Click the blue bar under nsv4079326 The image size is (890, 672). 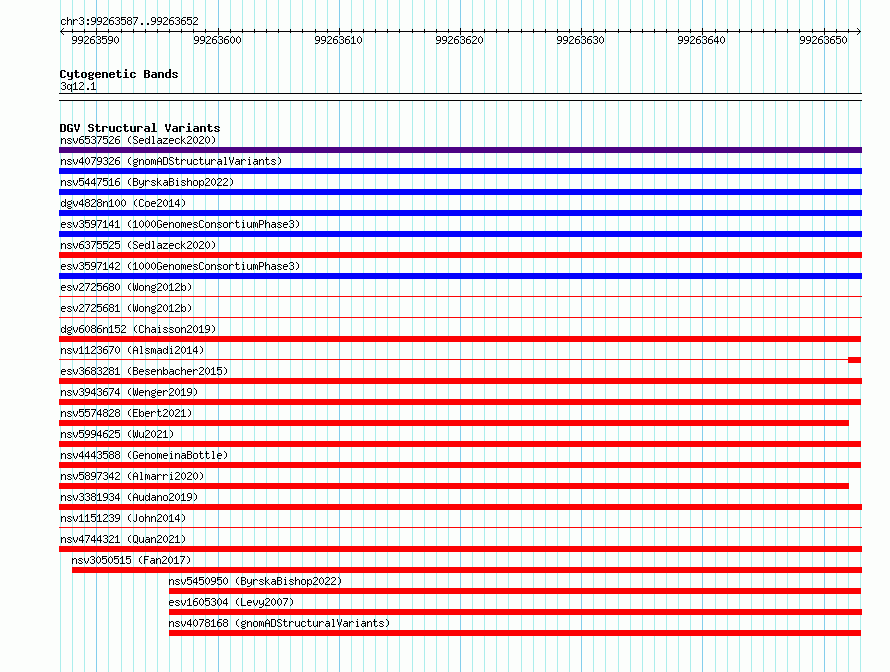(x=460, y=171)
